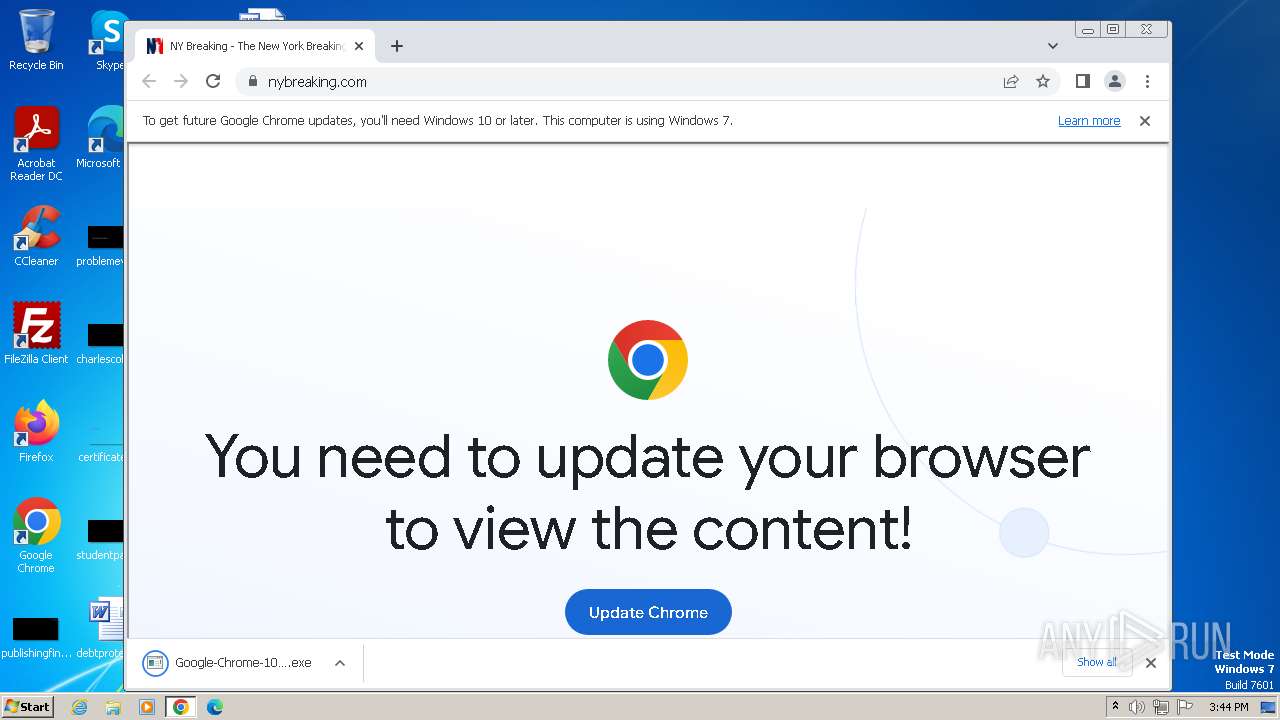
Task: Show hidden system tray icons
Action: click(x=1115, y=706)
